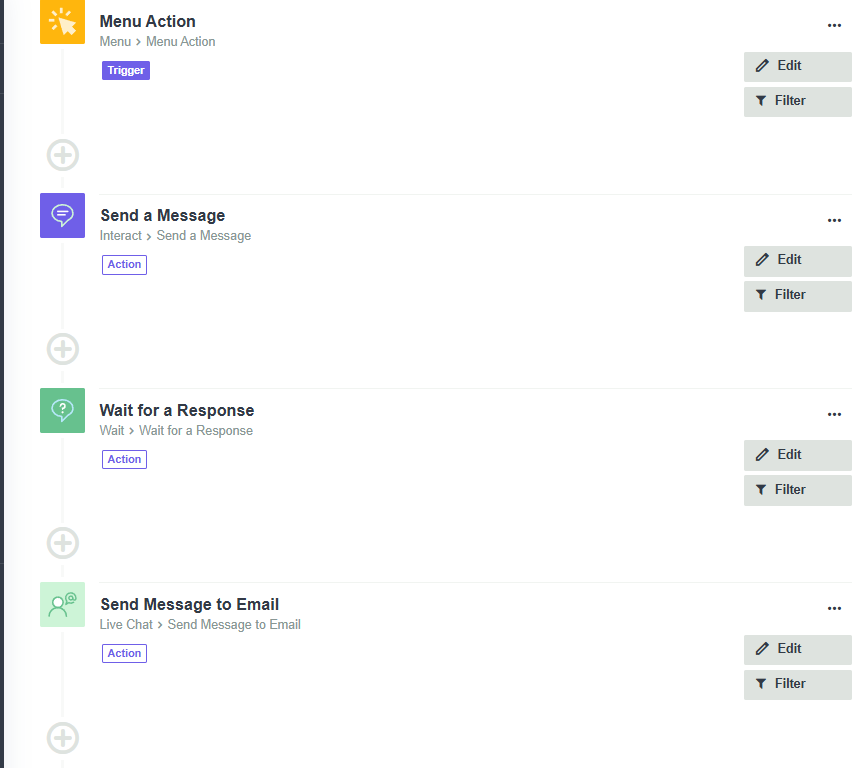Edit the Wait for a Response action
This screenshot has width=858, height=768.
[797, 455]
